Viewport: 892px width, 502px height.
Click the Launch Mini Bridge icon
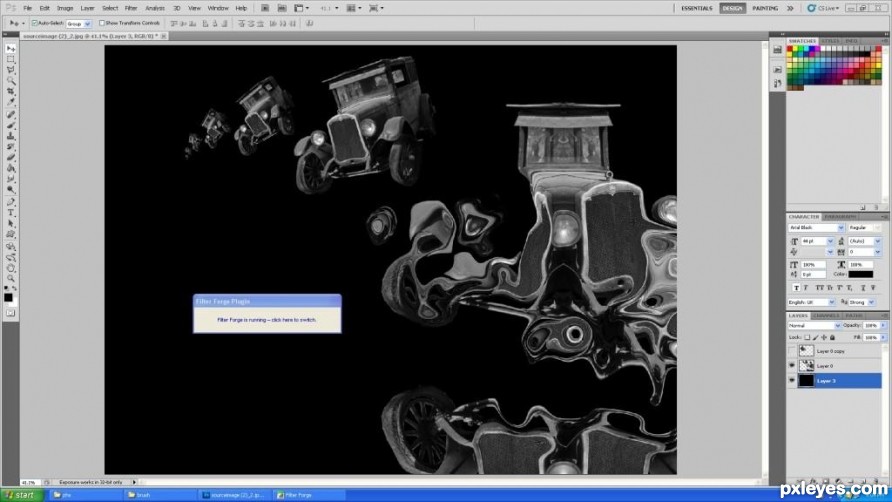point(282,9)
